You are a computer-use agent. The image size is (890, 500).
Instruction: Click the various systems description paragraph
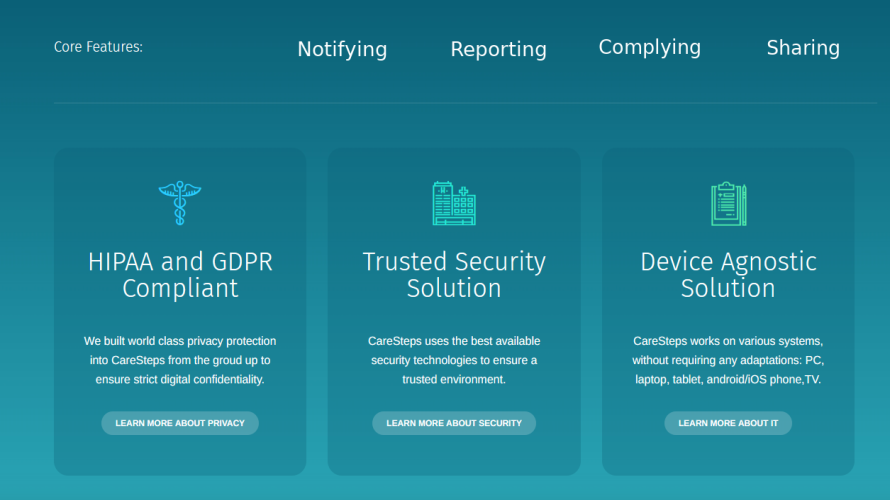click(x=728, y=360)
